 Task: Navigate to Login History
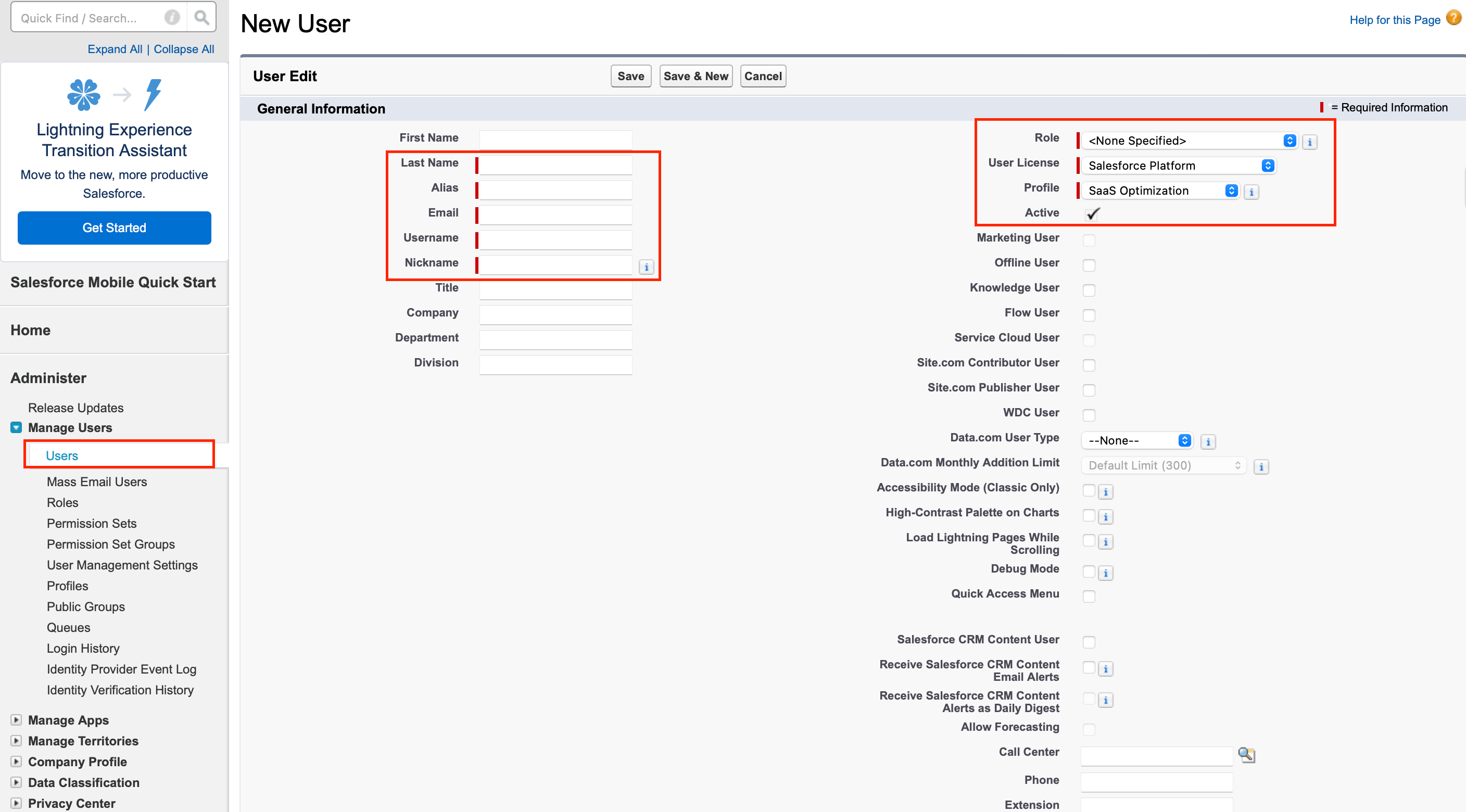pyautogui.click(x=83, y=648)
